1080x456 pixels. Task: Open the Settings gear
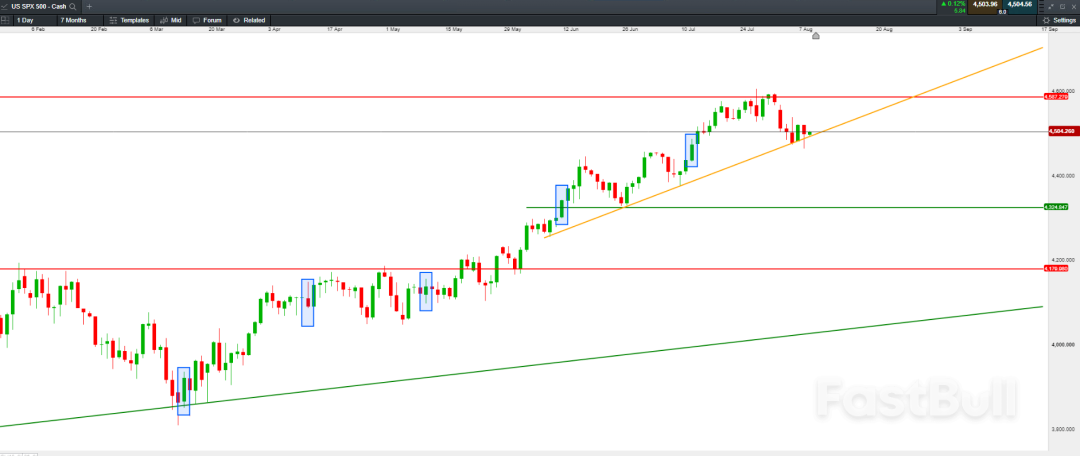[x=1058, y=20]
